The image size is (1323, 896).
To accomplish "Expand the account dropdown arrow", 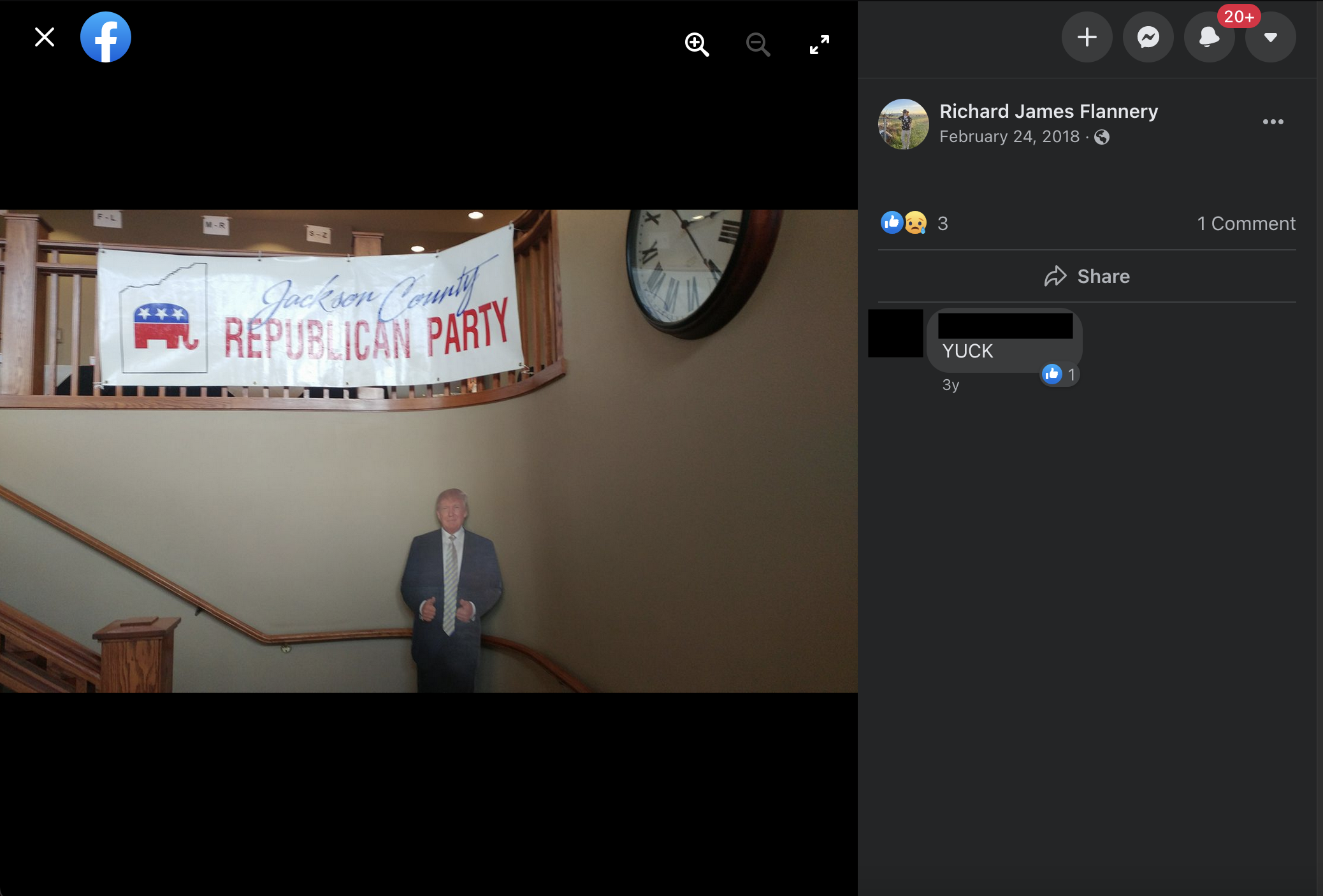I will (1271, 37).
